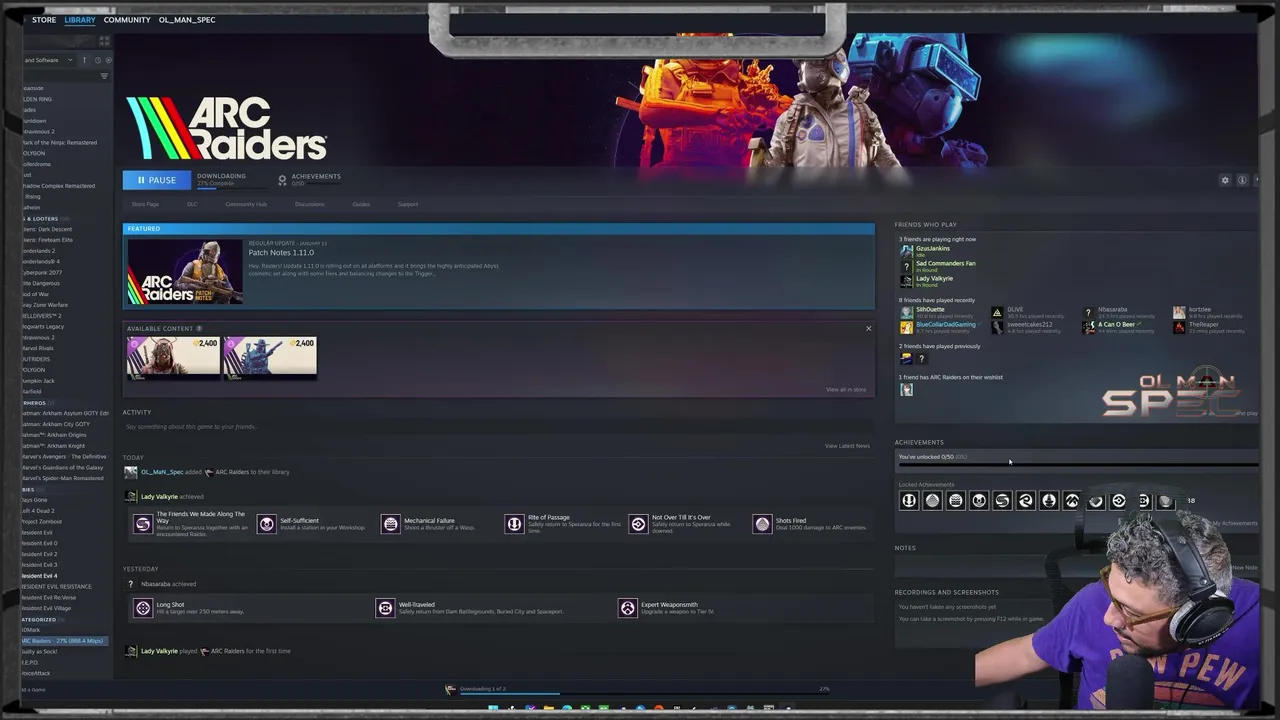Select Resident Evil 4 in the library list
The height and width of the screenshot is (720, 1280).
[x=40, y=576]
